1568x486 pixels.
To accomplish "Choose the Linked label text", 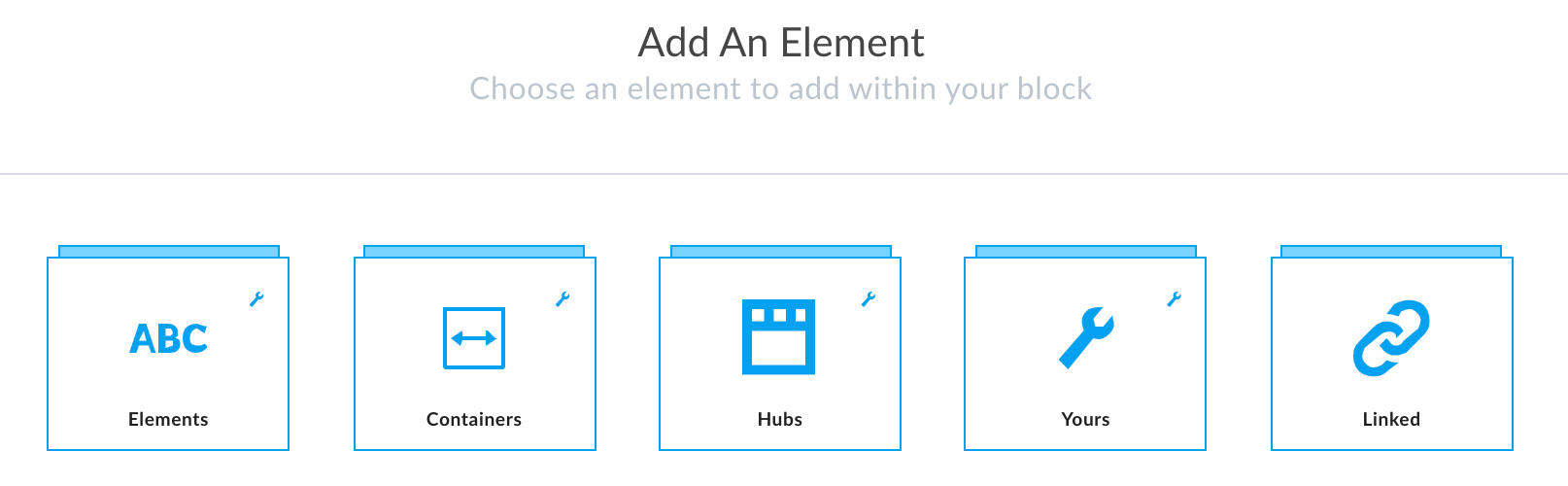I will (1391, 420).
